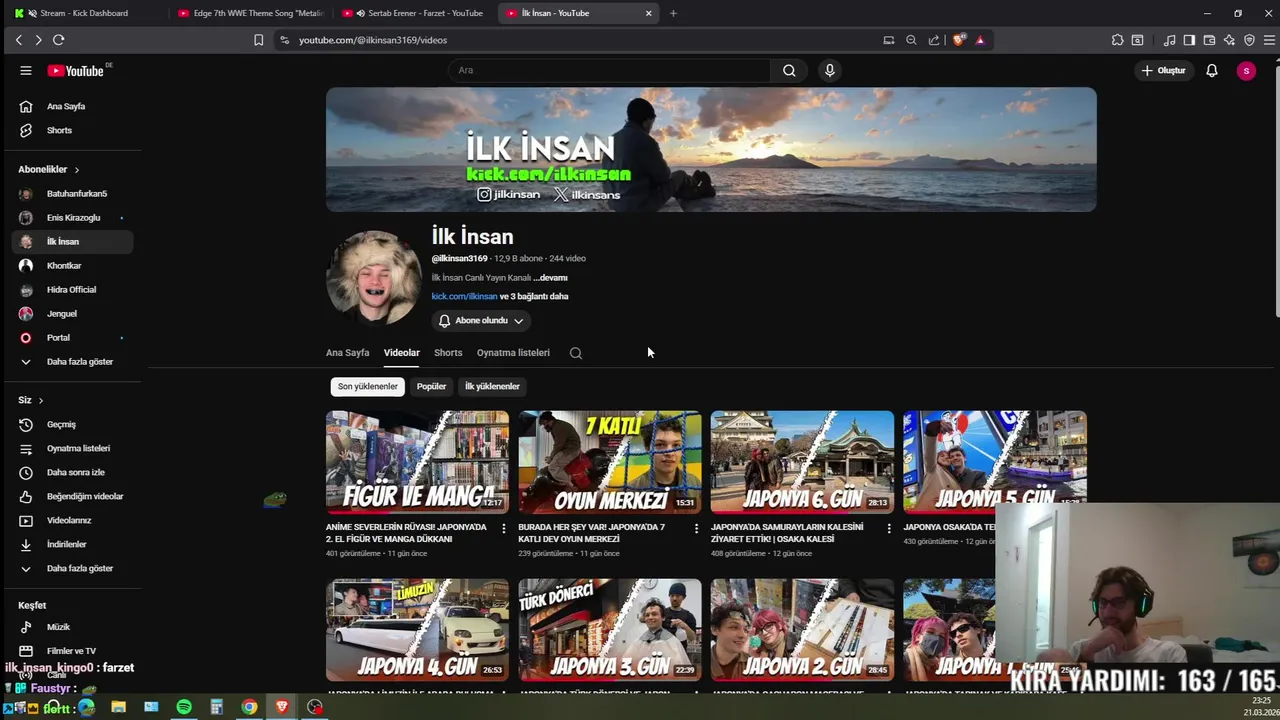Open options menu for the Osaka Kalesi video
1280x720 pixels.
pyautogui.click(x=888, y=528)
